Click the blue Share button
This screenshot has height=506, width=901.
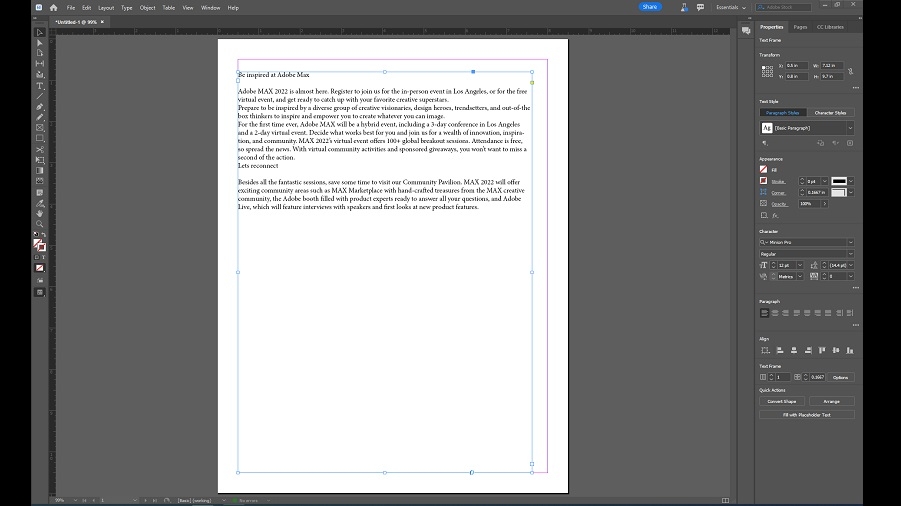pos(650,7)
